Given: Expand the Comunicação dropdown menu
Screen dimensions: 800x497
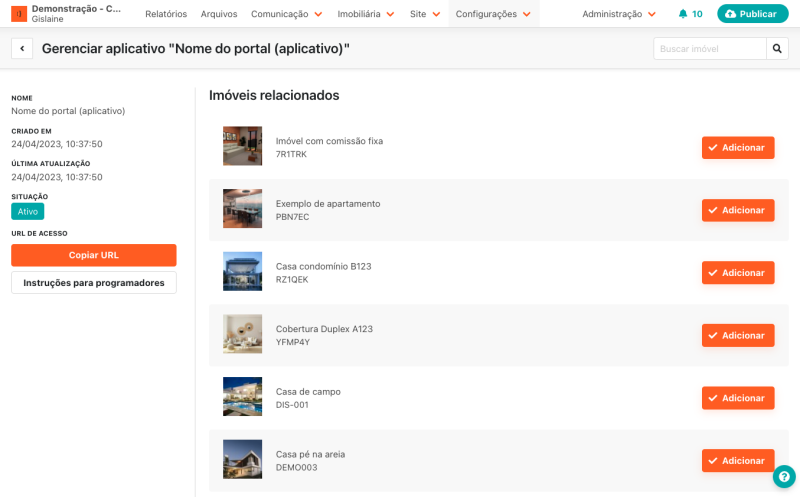Looking at the screenshot, I should (286, 14).
